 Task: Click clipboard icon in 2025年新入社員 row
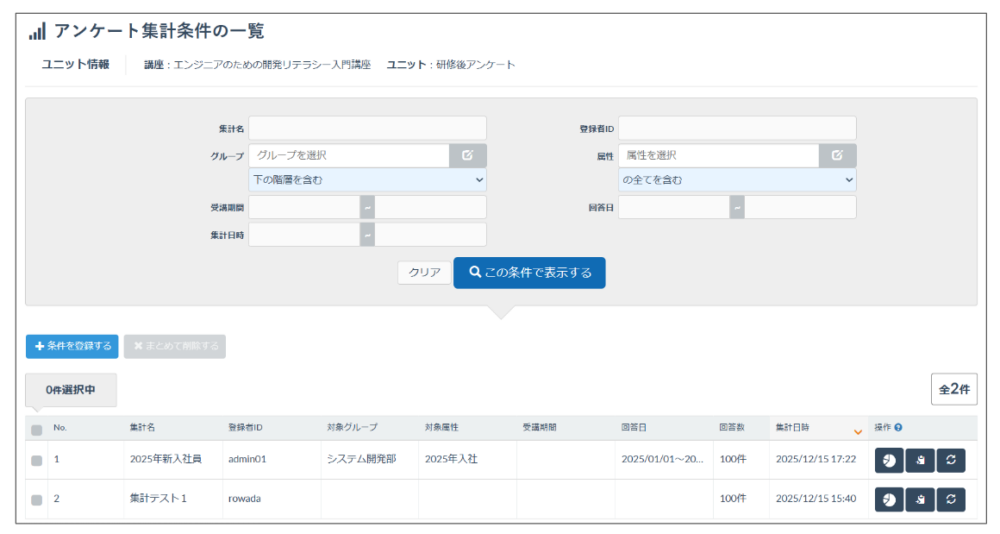[x=920, y=460]
